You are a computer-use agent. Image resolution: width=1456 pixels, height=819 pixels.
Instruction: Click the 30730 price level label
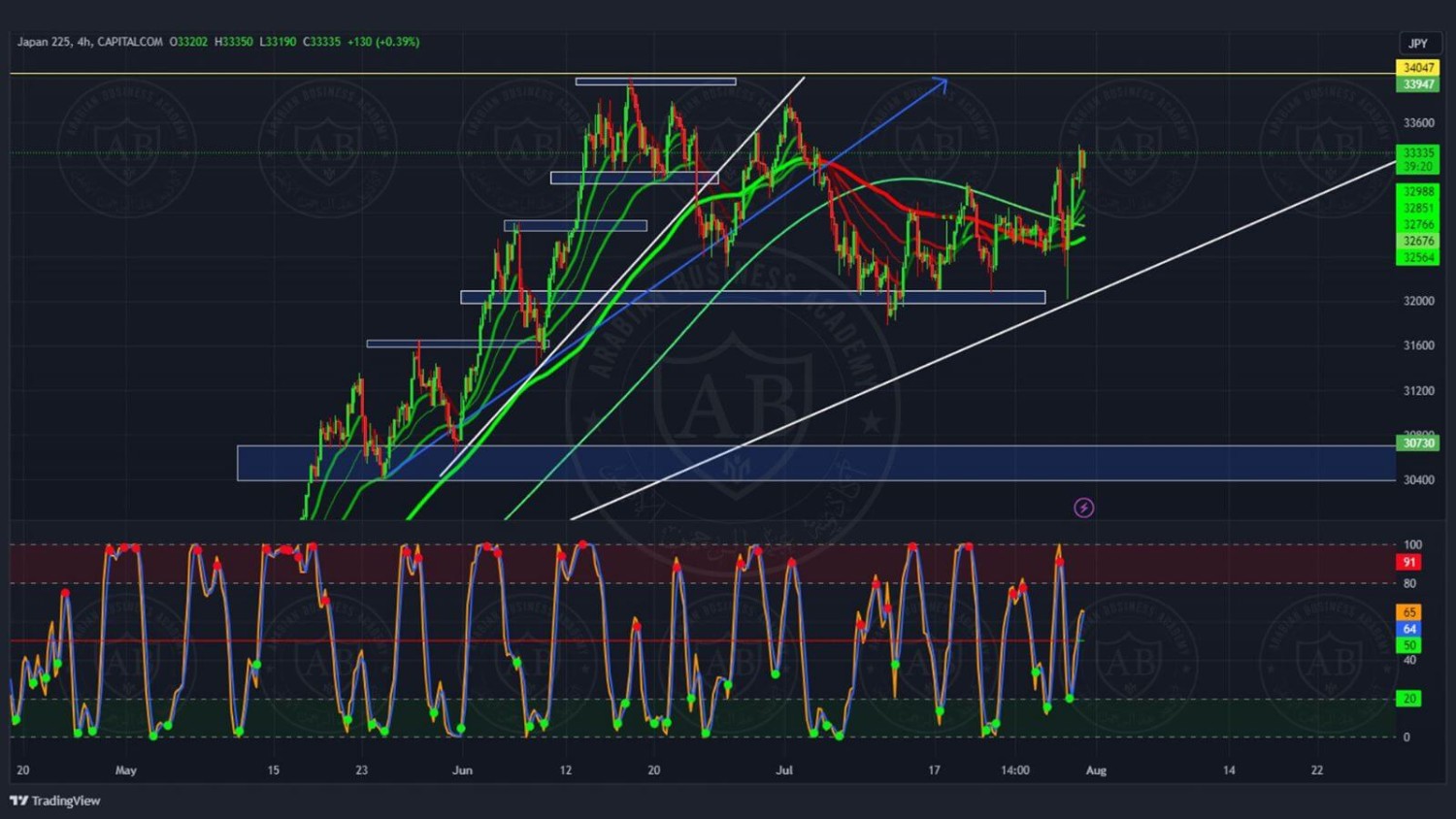click(1418, 443)
